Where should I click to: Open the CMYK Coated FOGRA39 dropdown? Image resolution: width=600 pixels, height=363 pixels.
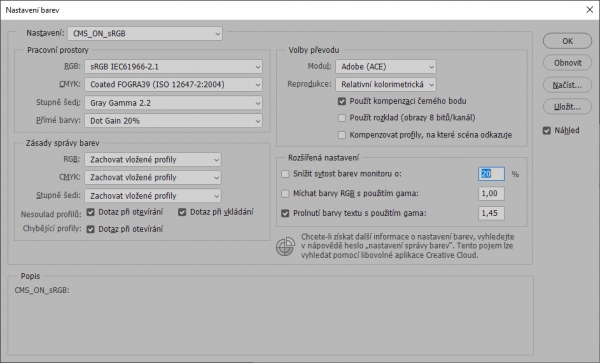(x=173, y=85)
